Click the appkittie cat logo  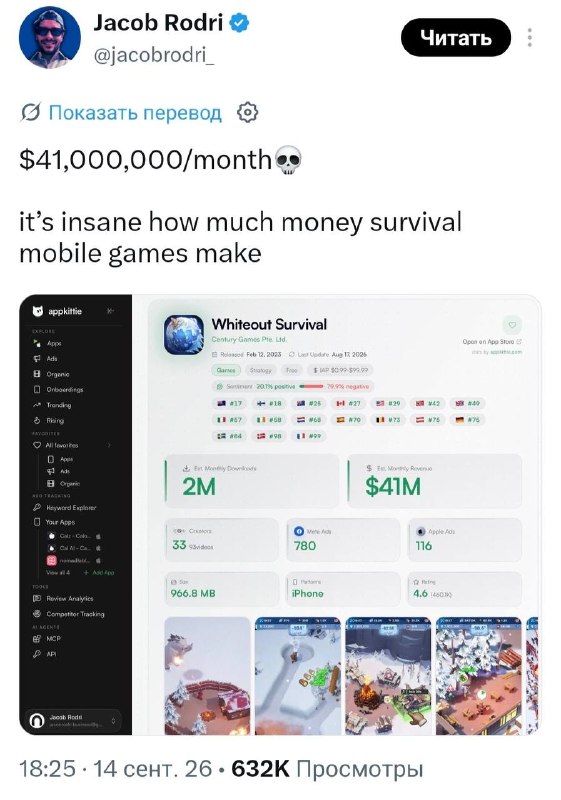click(38, 311)
